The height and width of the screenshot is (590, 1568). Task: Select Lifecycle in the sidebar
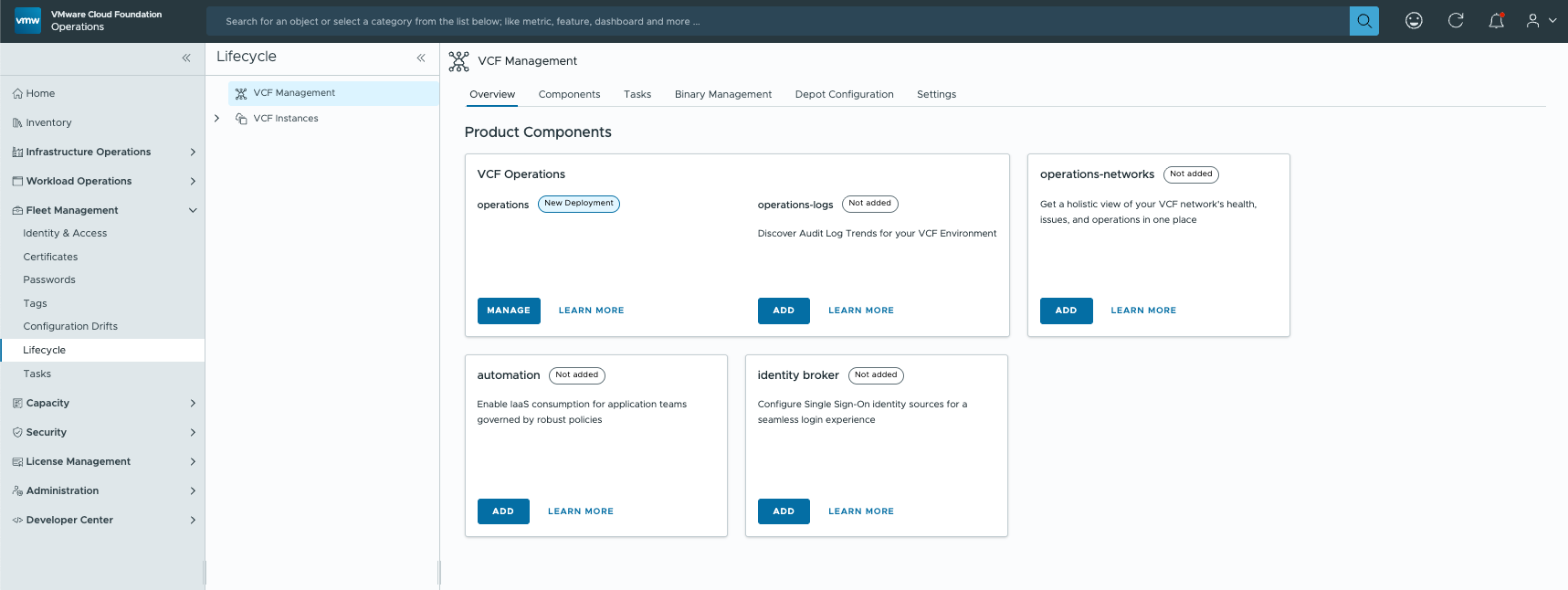point(102,350)
